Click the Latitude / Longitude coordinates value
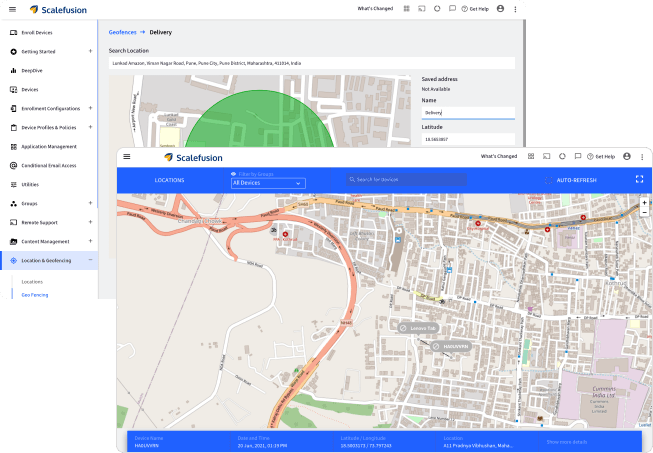This screenshot has width=653, height=453. (x=366, y=446)
